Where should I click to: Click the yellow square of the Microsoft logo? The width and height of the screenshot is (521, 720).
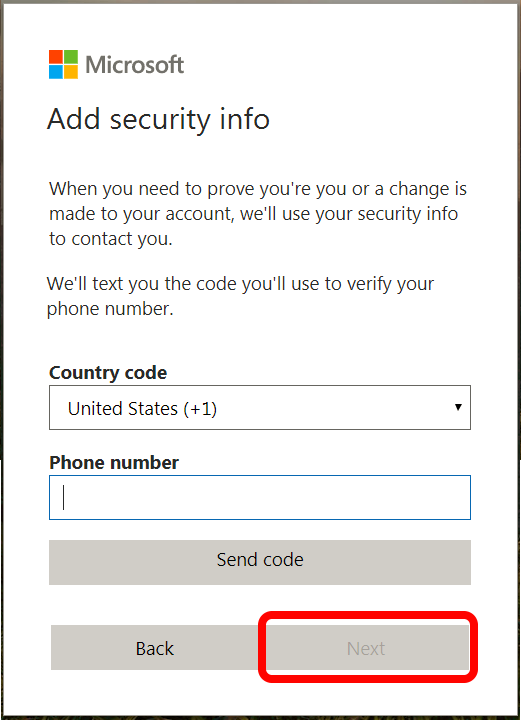click(71, 72)
